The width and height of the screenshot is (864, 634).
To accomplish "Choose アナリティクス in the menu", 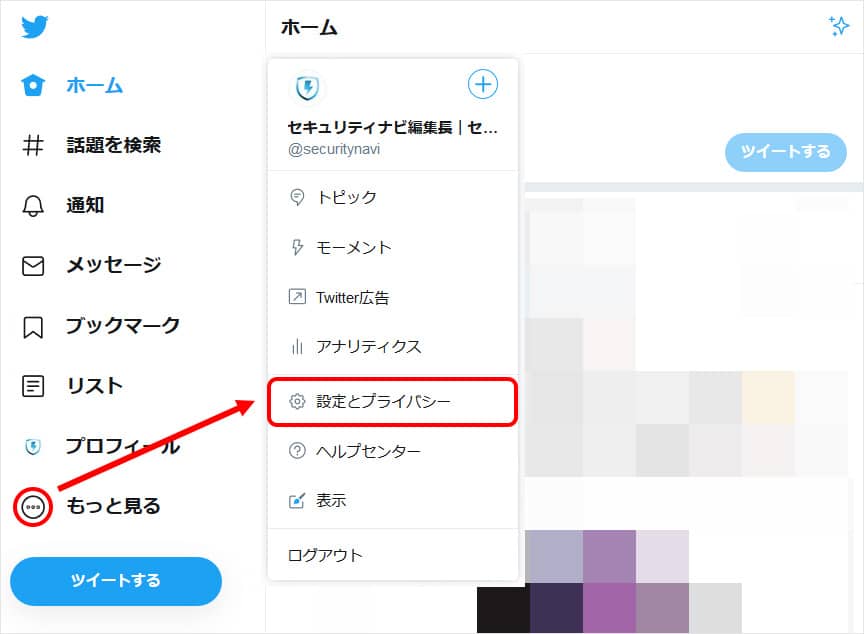I will (392, 346).
